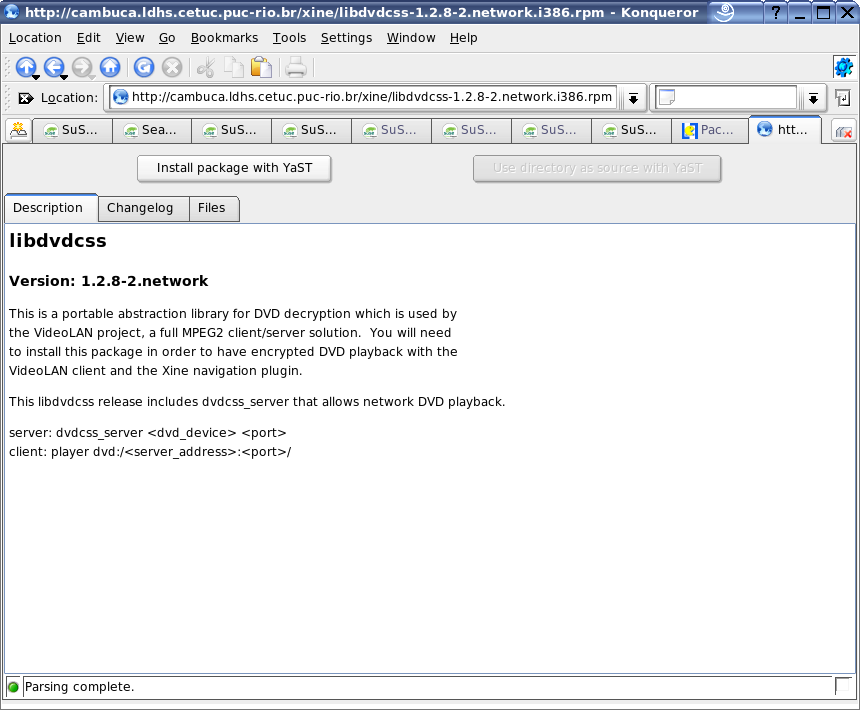This screenshot has height=710, width=860.
Task: Go to the Home page icon
Action: pos(110,67)
